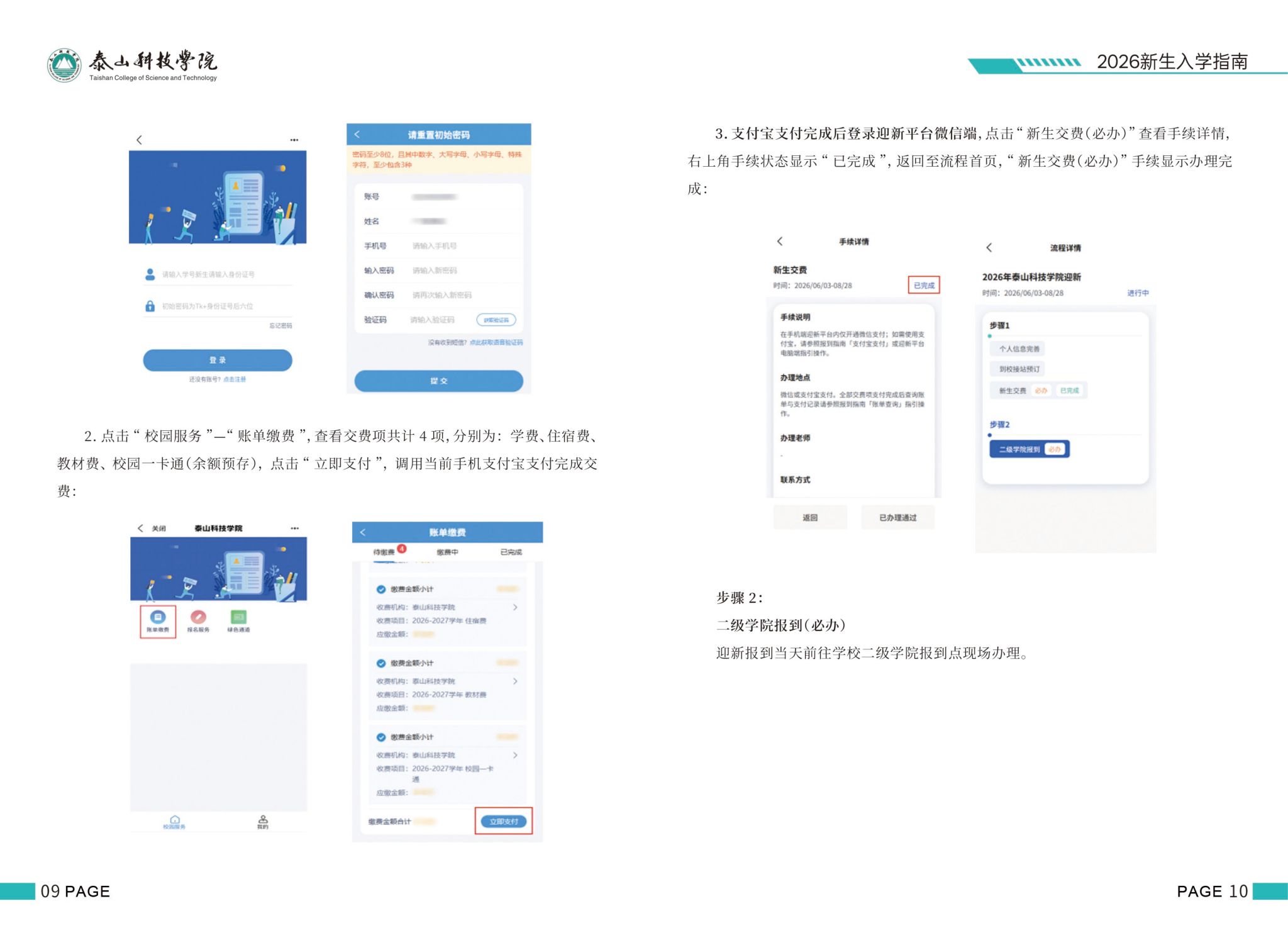Image resolution: width=1288 pixels, height=940 pixels.
Task: Click the 手续说明 heading
Action: [x=796, y=317]
